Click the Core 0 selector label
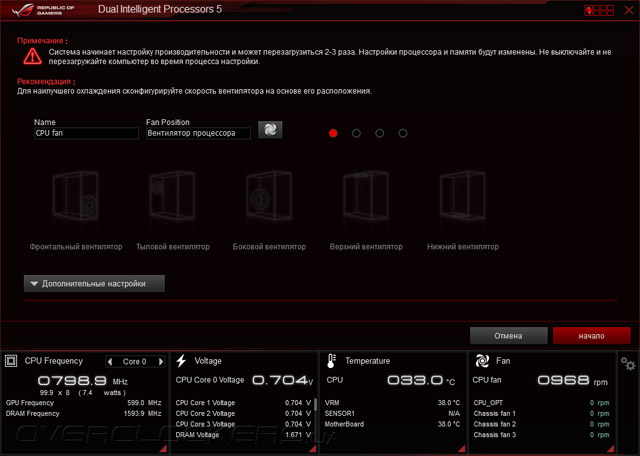Viewport: 640px width, 456px height. (134, 362)
